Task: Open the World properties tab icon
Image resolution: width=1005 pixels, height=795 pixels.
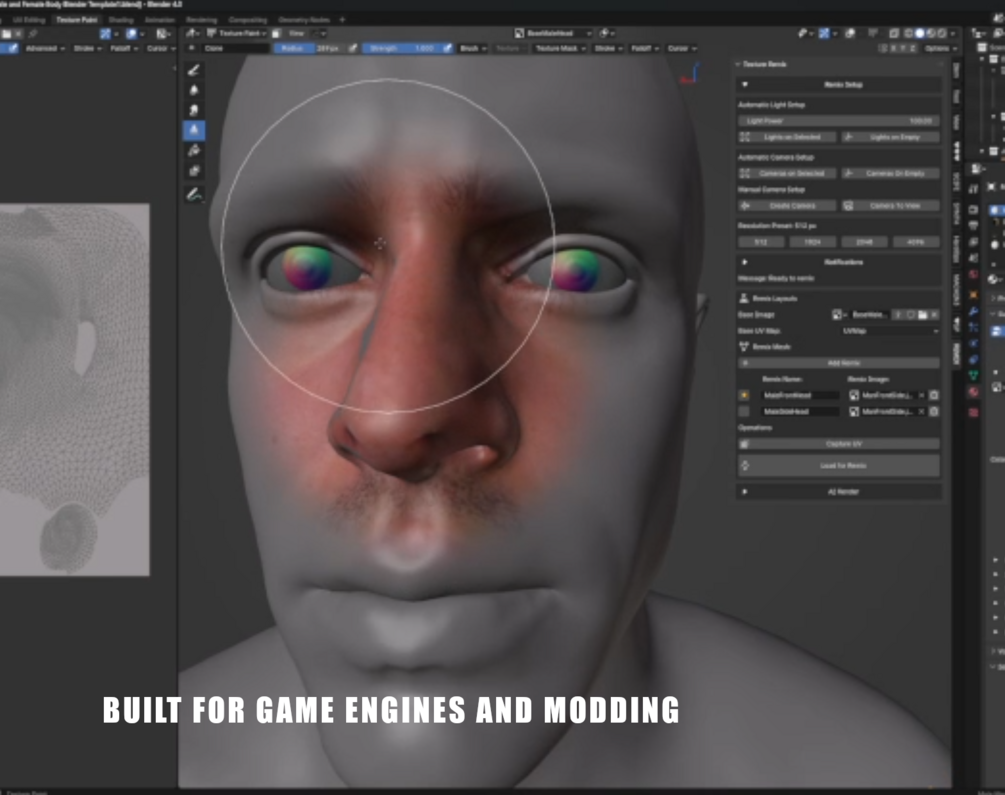Action: [x=974, y=274]
